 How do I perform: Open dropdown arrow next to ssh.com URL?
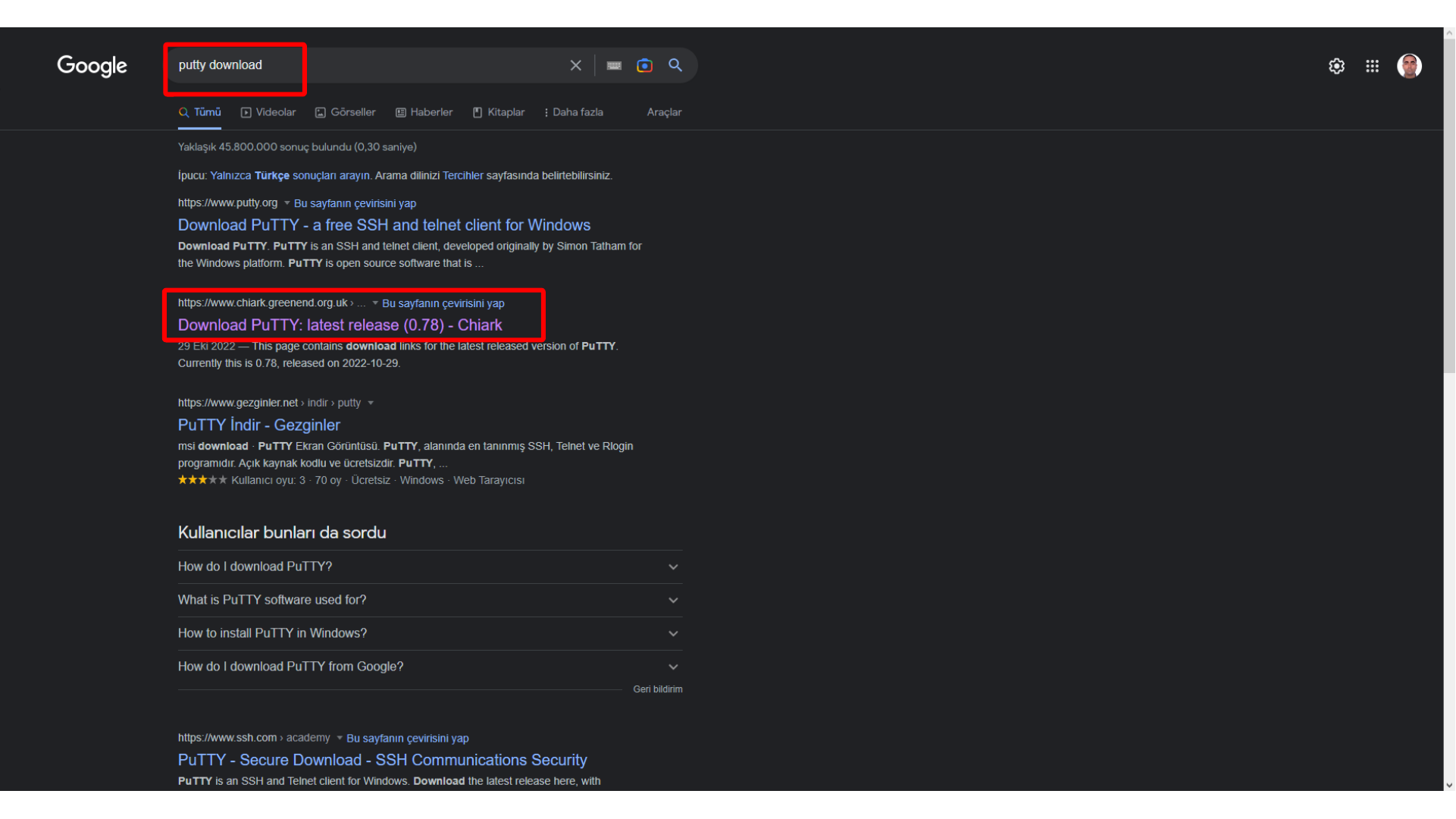point(340,738)
